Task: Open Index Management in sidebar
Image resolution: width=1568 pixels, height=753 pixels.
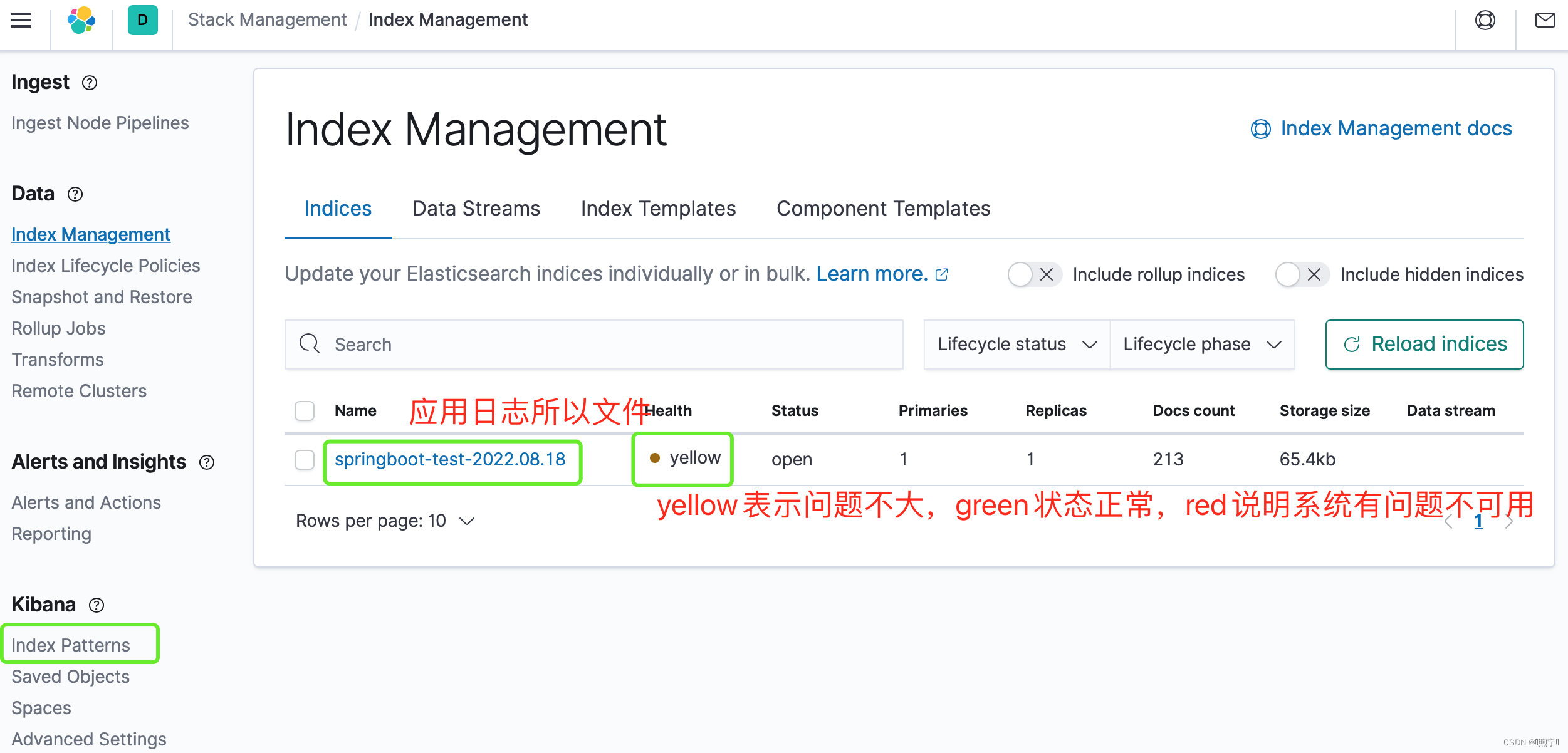Action: tap(91, 234)
